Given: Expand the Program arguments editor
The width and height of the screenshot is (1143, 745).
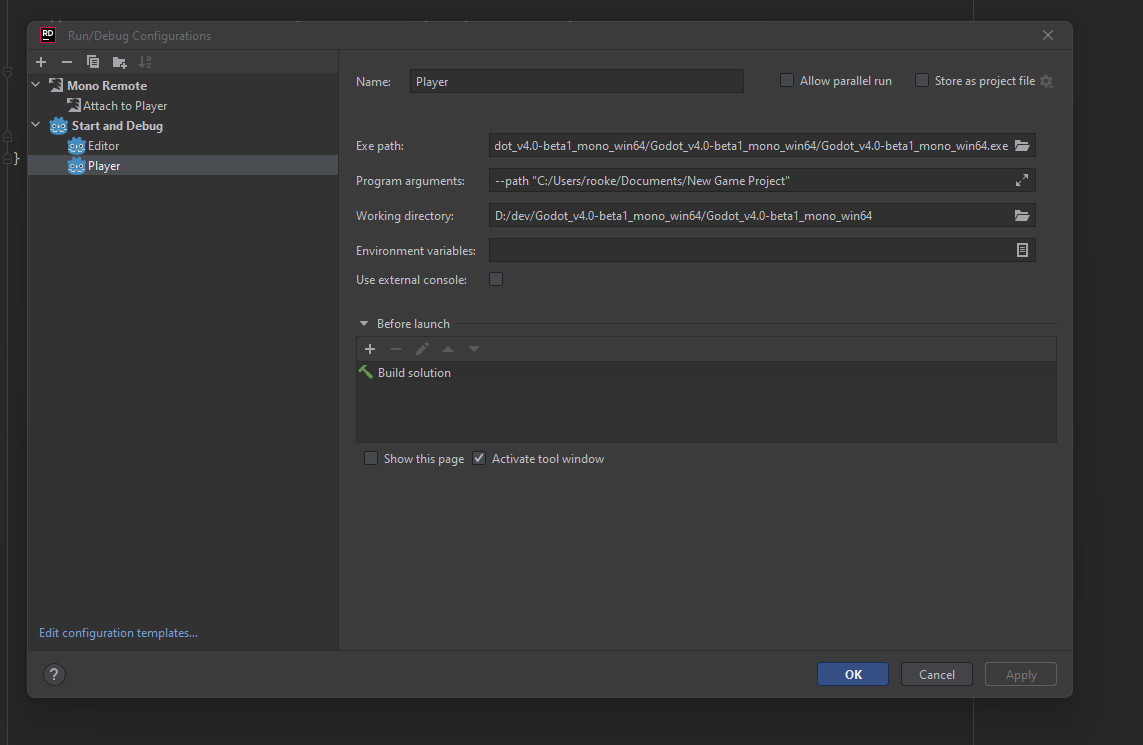Looking at the screenshot, I should tap(1021, 180).
